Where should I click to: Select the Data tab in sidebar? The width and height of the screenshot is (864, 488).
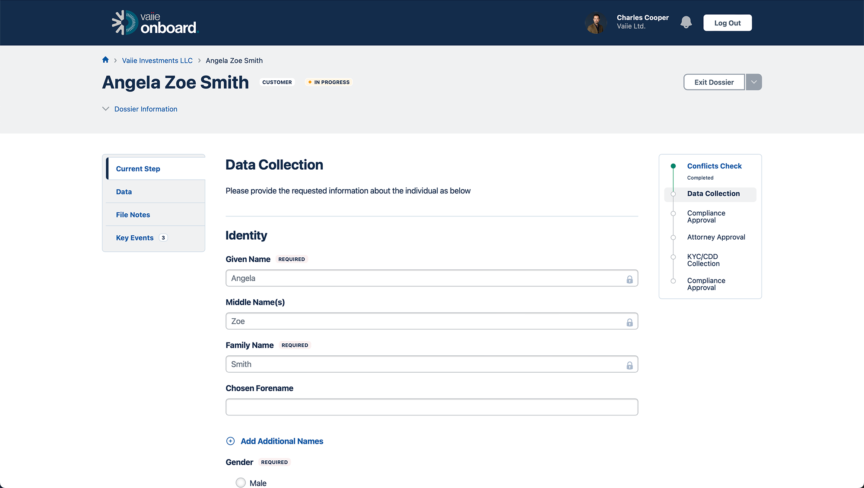click(x=124, y=192)
